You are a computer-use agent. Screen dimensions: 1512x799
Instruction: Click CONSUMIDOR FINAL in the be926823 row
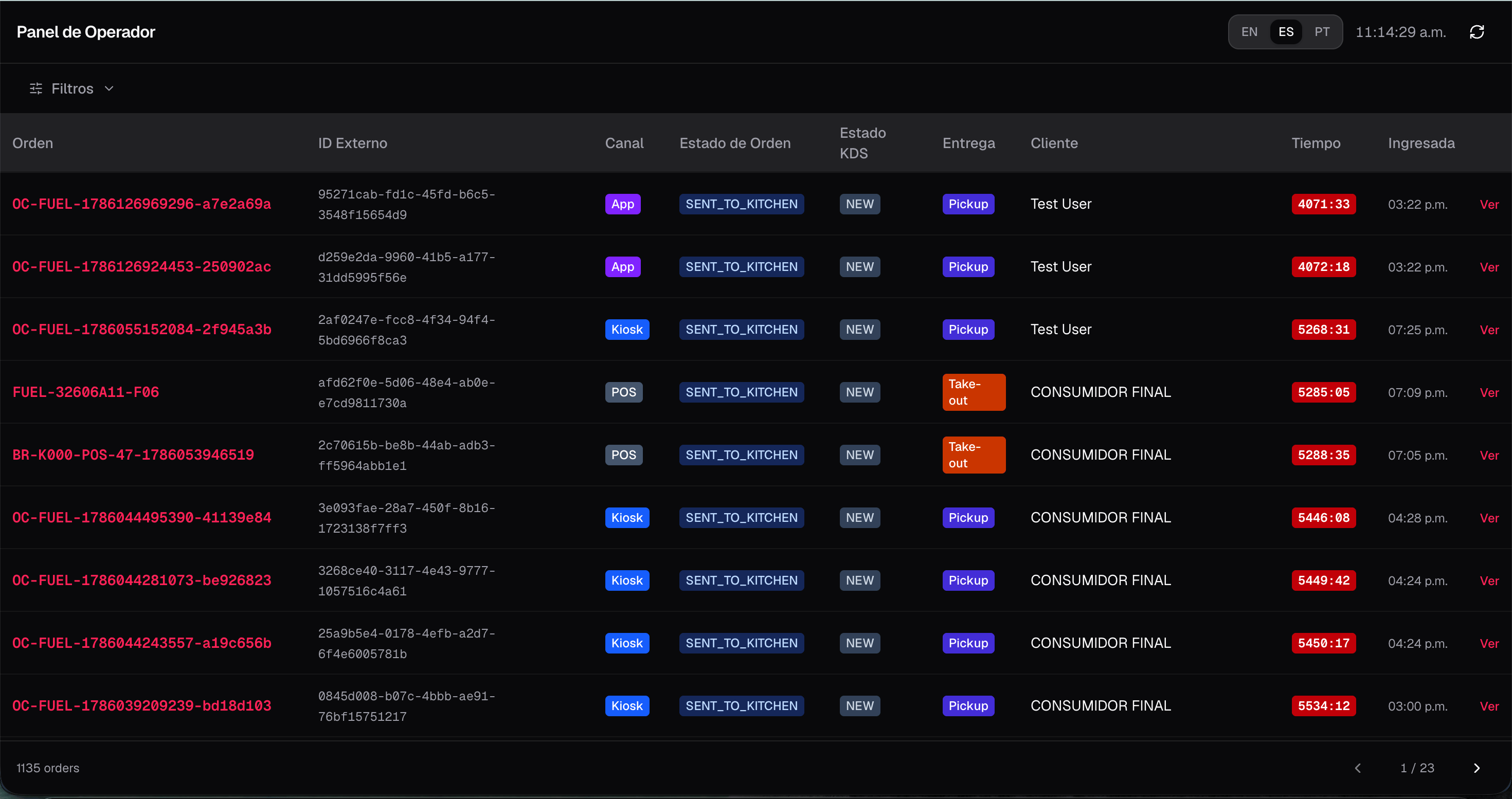click(x=1101, y=581)
